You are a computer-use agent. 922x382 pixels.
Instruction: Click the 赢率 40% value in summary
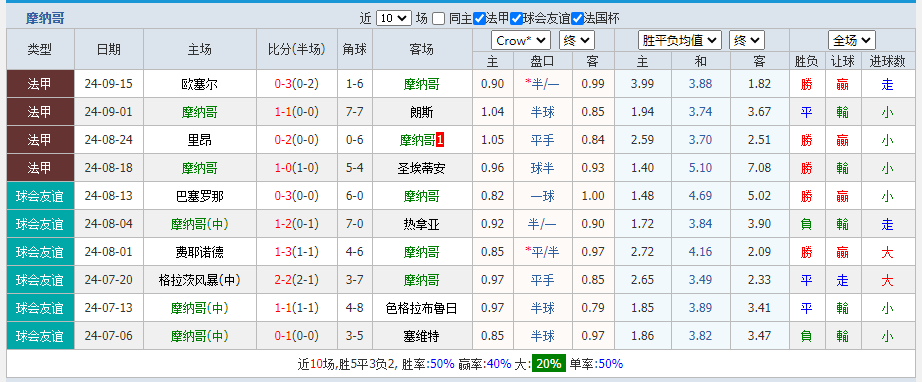[x=499, y=364]
